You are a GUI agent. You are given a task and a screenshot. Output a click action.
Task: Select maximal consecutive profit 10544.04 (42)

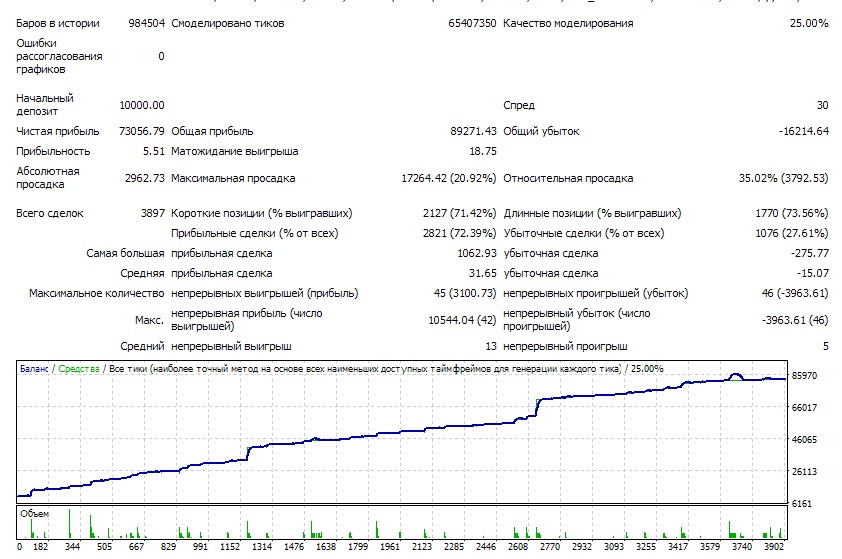click(462, 320)
